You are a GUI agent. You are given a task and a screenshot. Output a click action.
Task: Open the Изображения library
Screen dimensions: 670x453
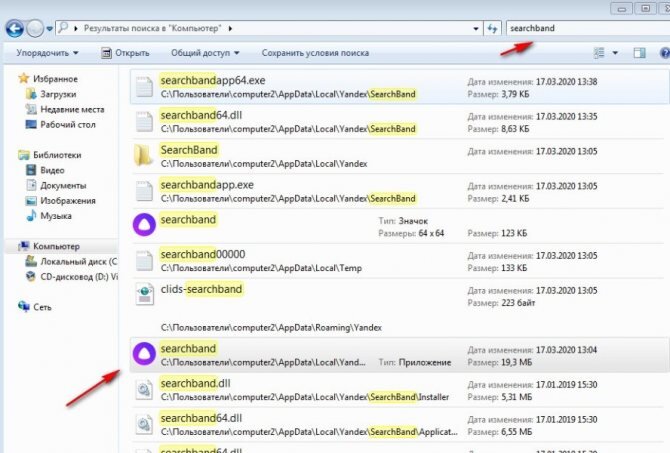coord(68,200)
